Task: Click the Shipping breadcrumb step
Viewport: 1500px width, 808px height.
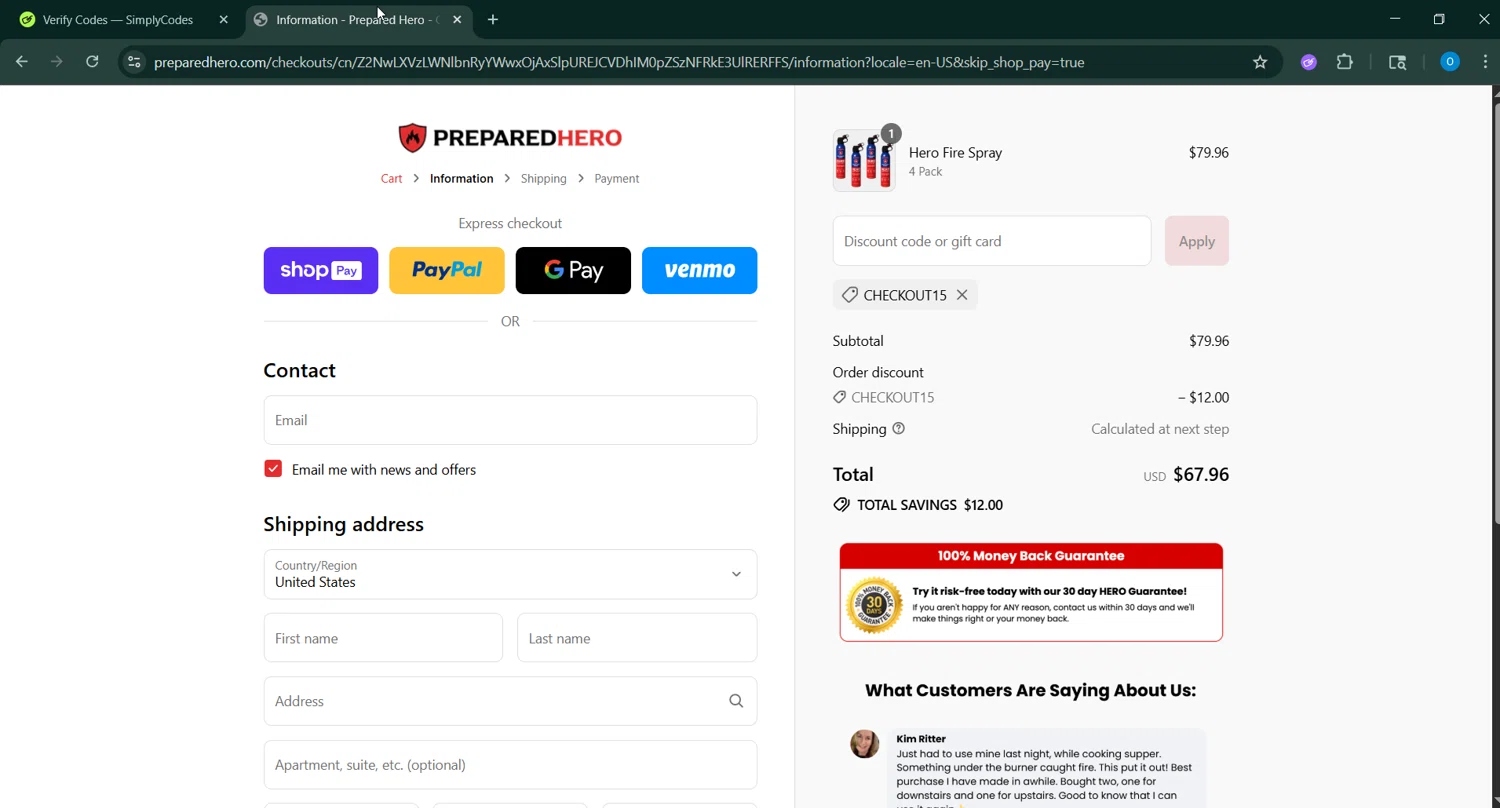Action: (x=543, y=178)
